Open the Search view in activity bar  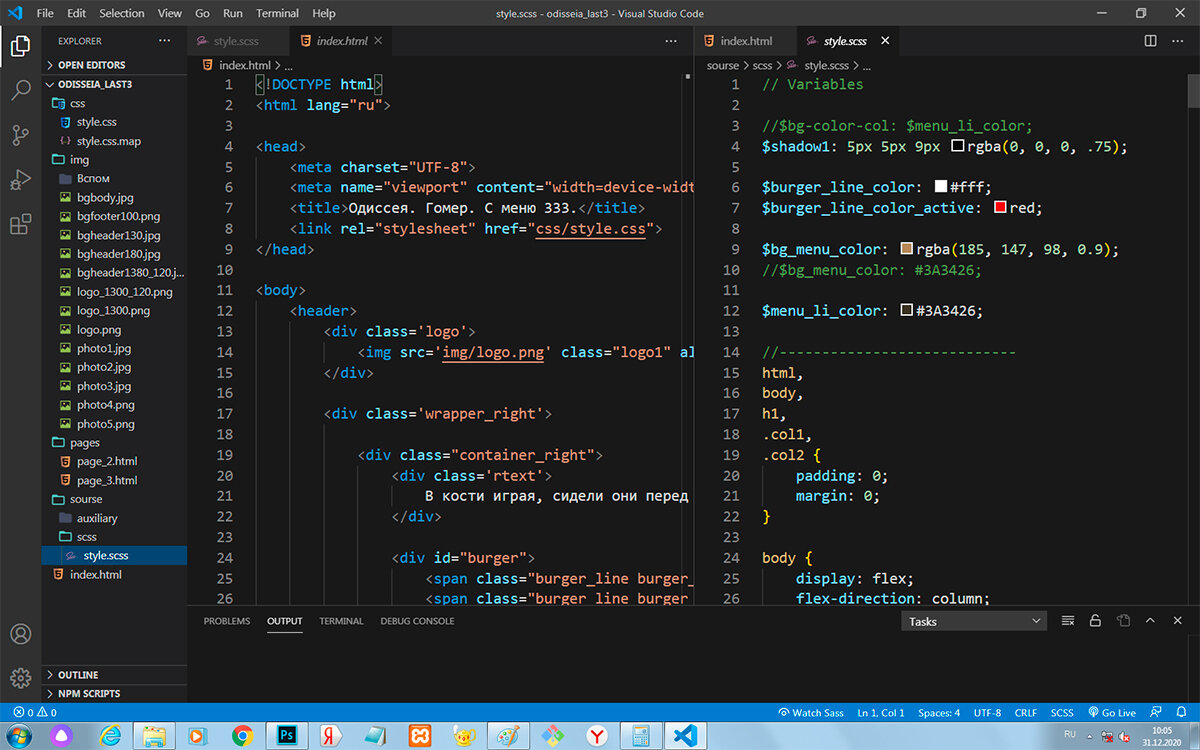[x=20, y=91]
